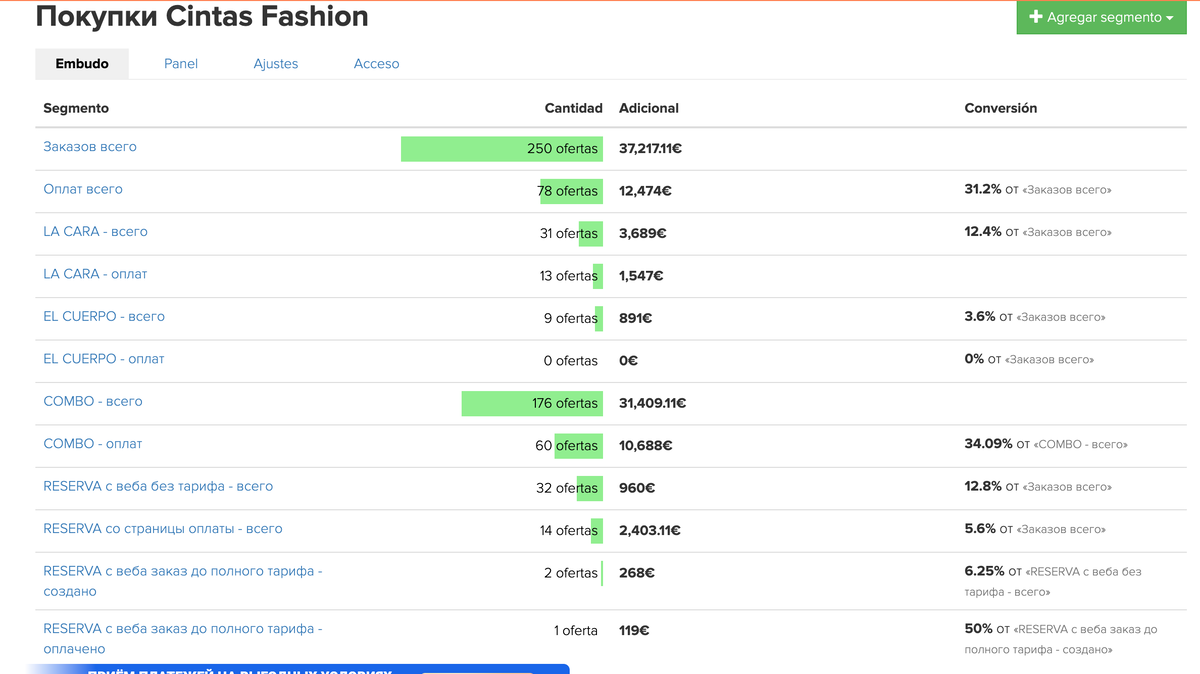Screen dimensions: 1200x674
Task: Open RESERVA с веба заказ до полного тарифа - оплачено
Action: pyautogui.click(x=183, y=639)
